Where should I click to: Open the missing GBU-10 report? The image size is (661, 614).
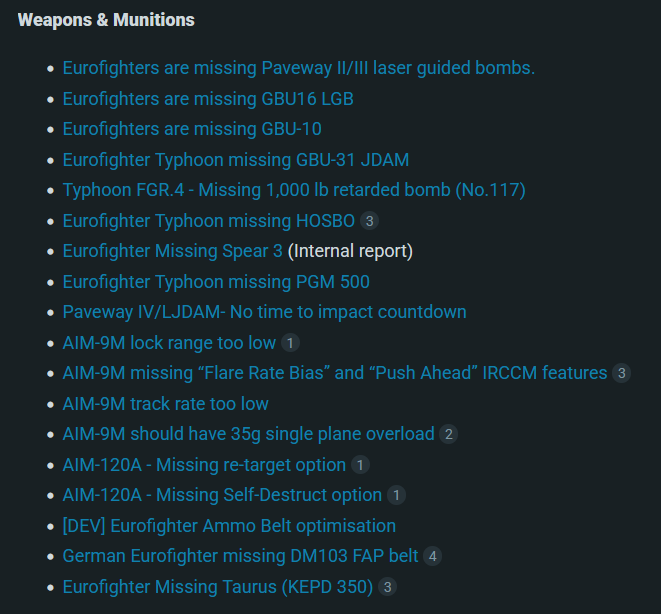191,129
